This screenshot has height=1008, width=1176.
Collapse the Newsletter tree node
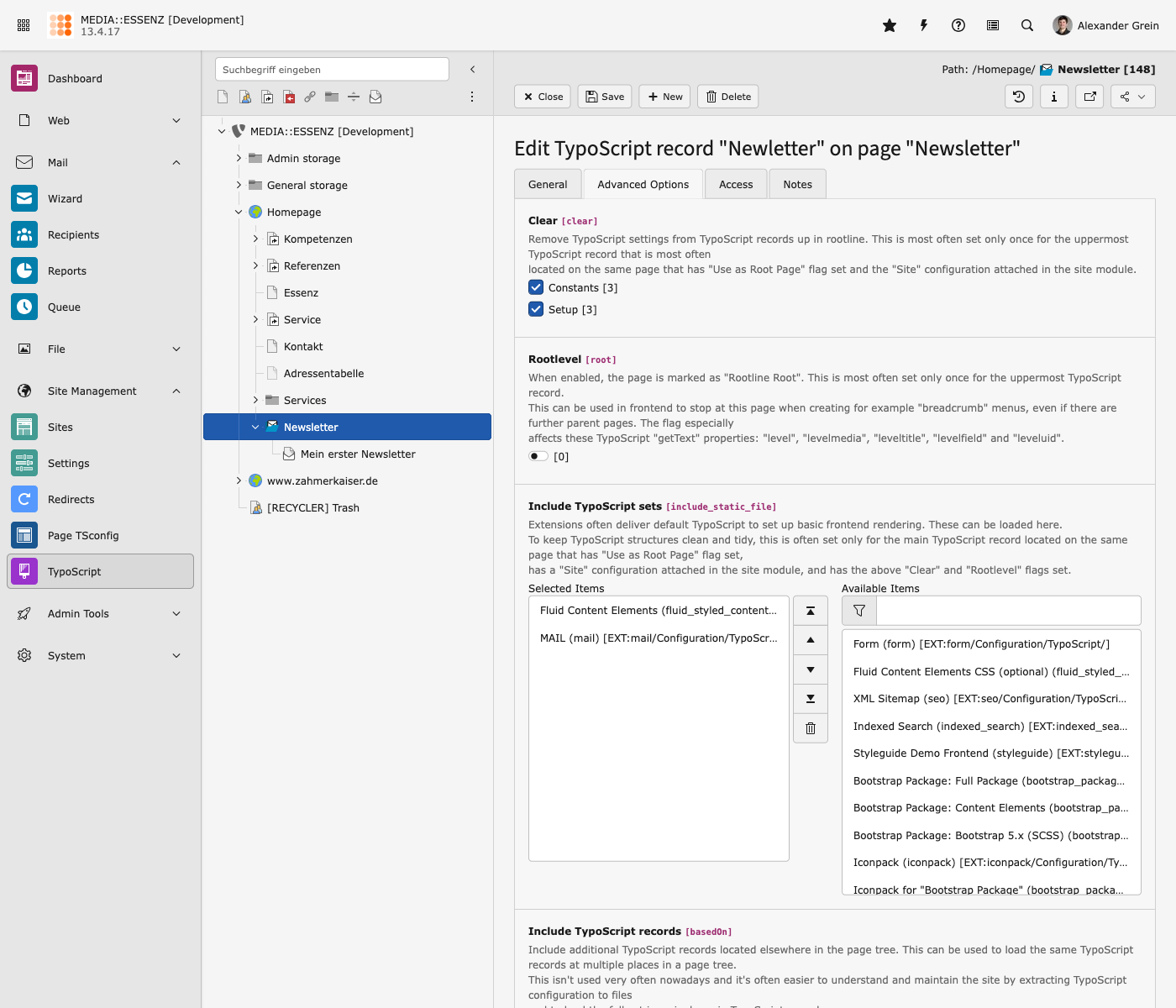click(255, 427)
